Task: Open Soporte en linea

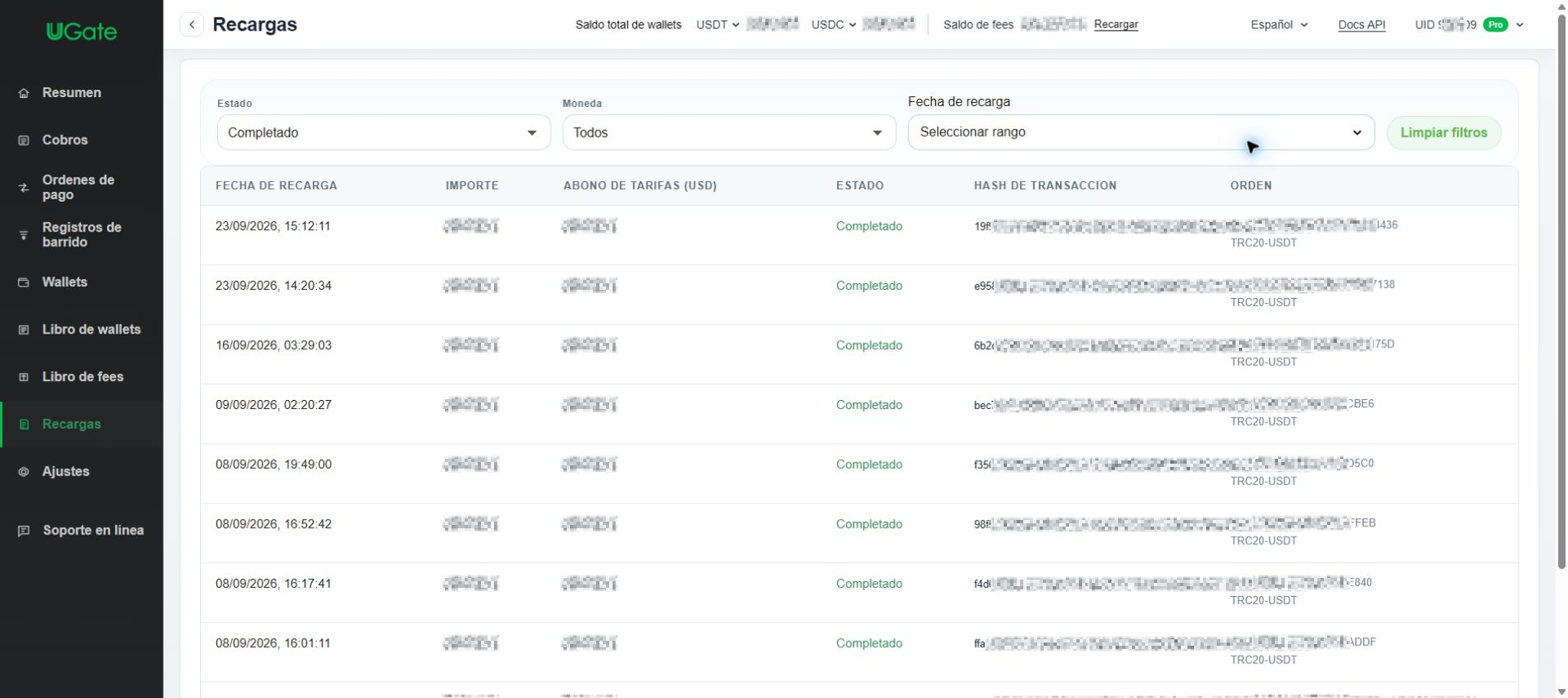Action: click(x=93, y=531)
